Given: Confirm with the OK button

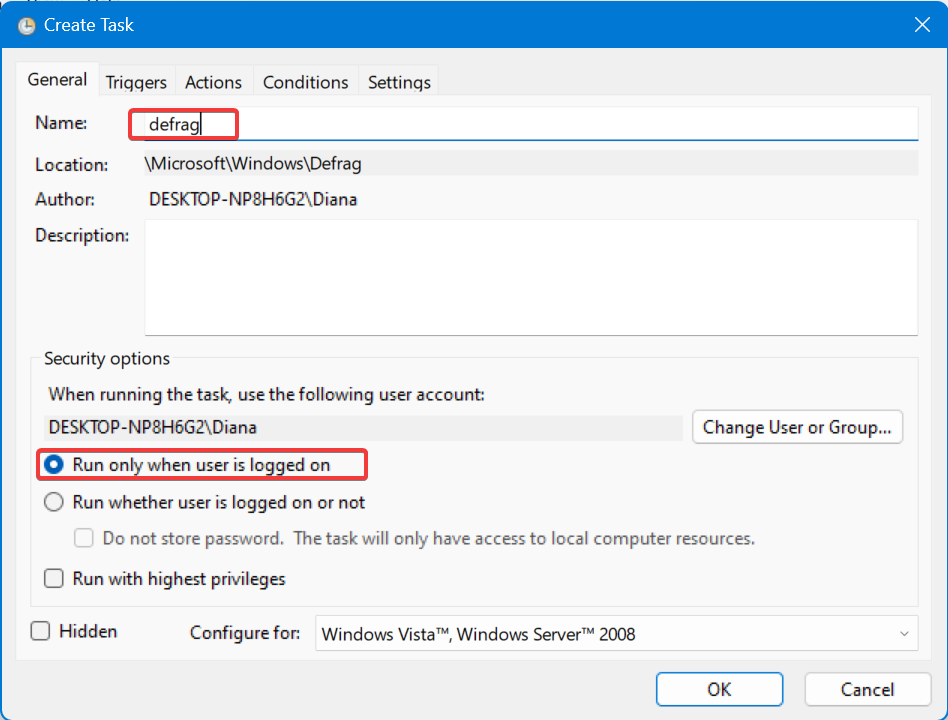Looking at the screenshot, I should click(719, 689).
